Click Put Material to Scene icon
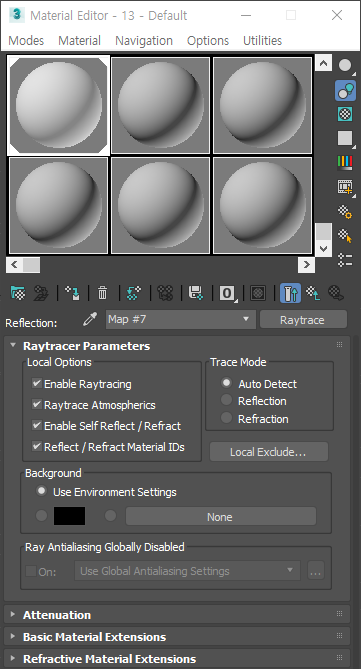The width and height of the screenshot is (361, 669). pyautogui.click(x=41, y=293)
